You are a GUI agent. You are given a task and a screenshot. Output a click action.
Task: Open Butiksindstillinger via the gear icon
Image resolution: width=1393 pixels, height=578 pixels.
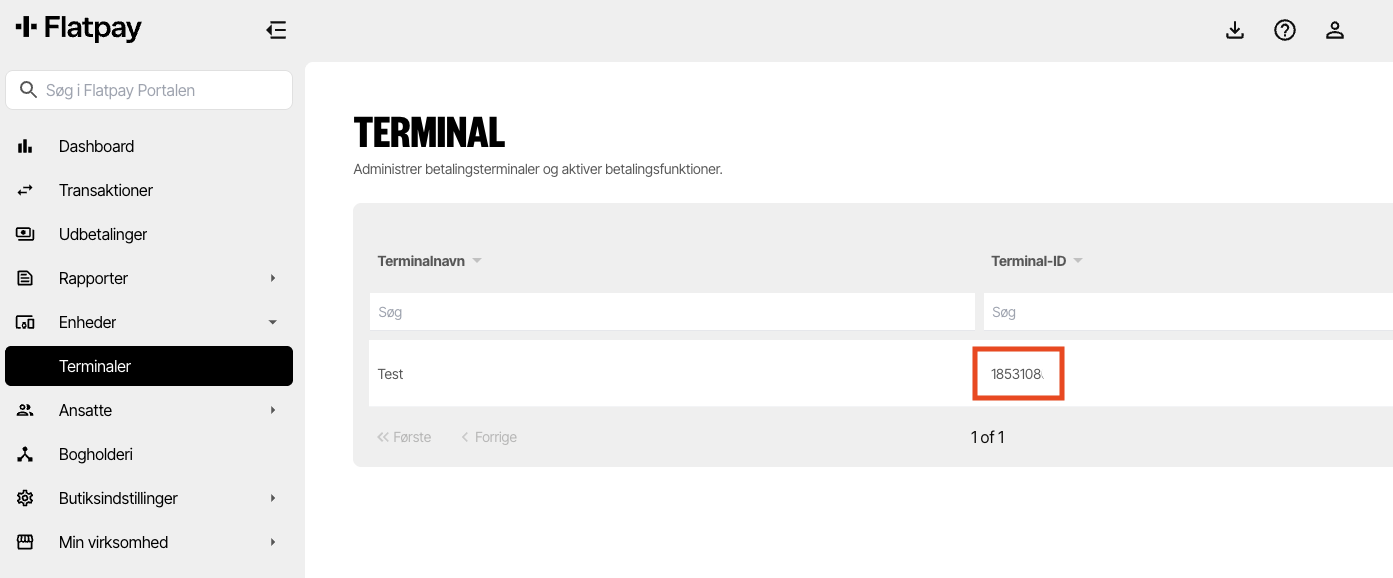tap(25, 498)
